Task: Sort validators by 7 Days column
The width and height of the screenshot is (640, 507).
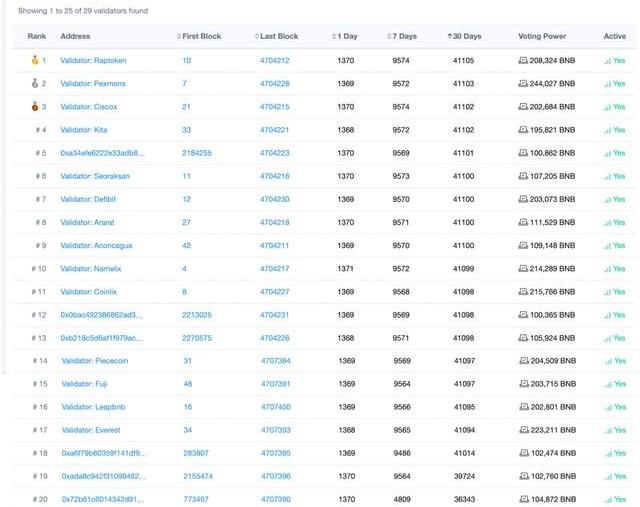Action: click(402, 36)
